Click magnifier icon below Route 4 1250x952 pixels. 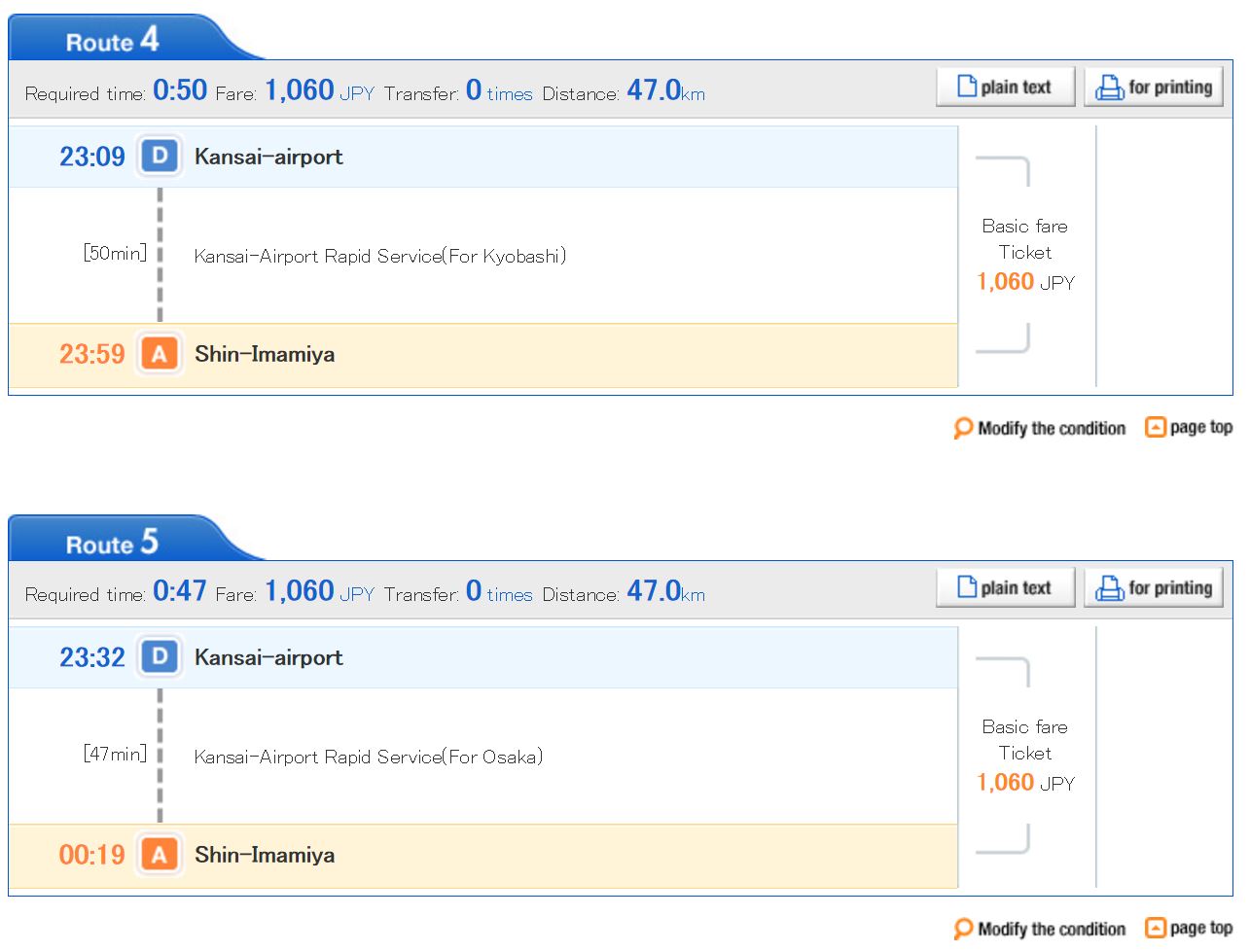[963, 428]
